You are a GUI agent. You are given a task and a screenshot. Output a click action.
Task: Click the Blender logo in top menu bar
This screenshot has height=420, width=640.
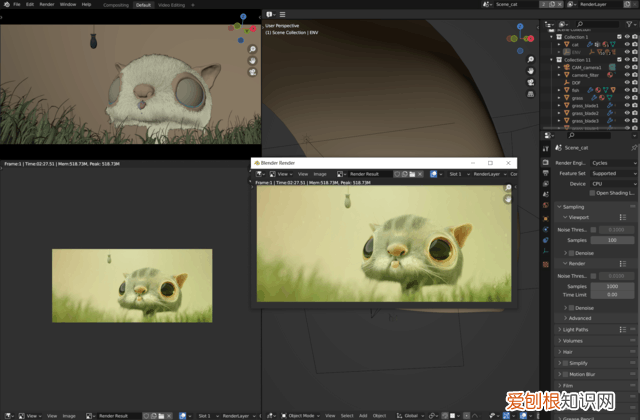click(x=5, y=5)
